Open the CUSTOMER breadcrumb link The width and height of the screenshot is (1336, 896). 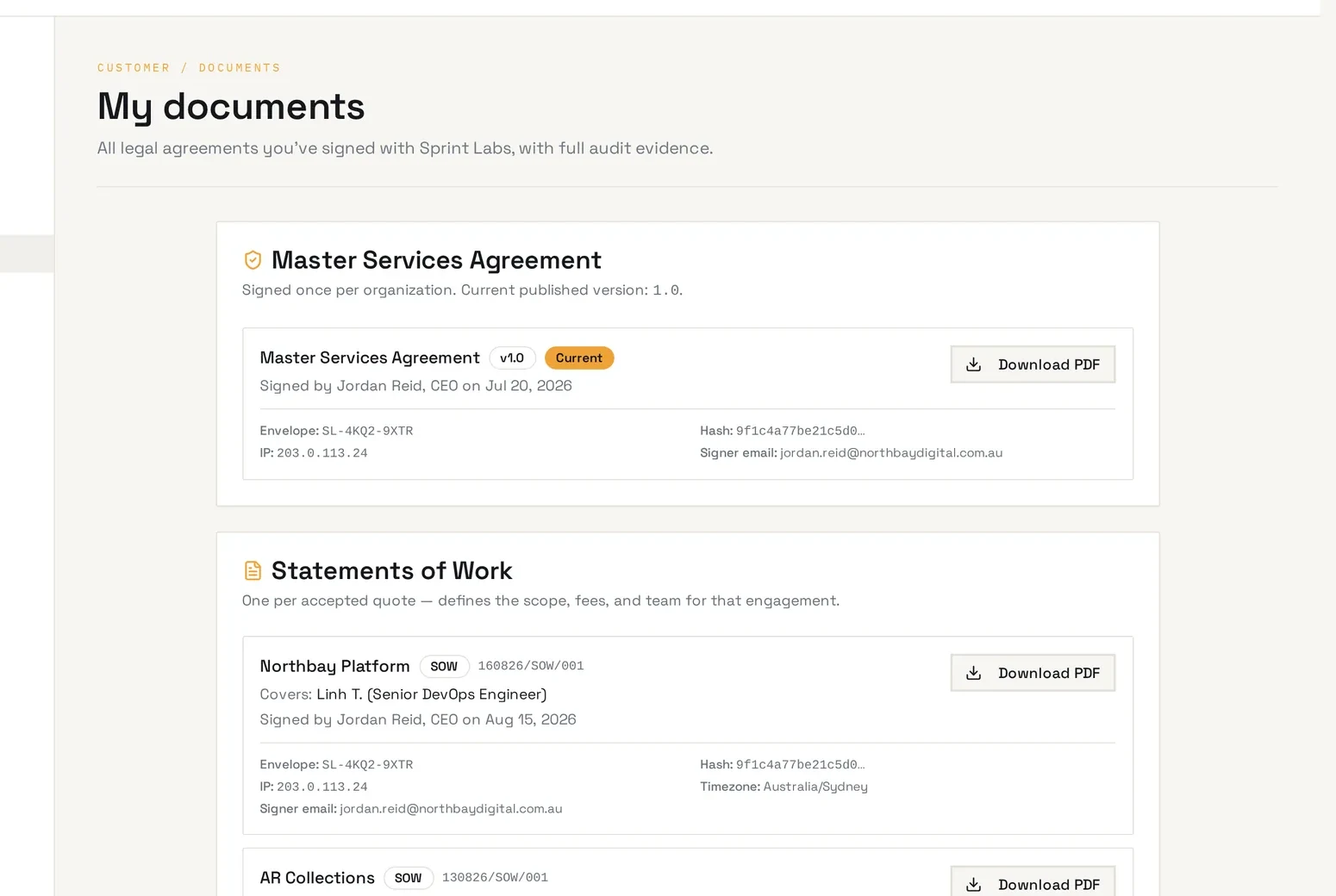134,68
